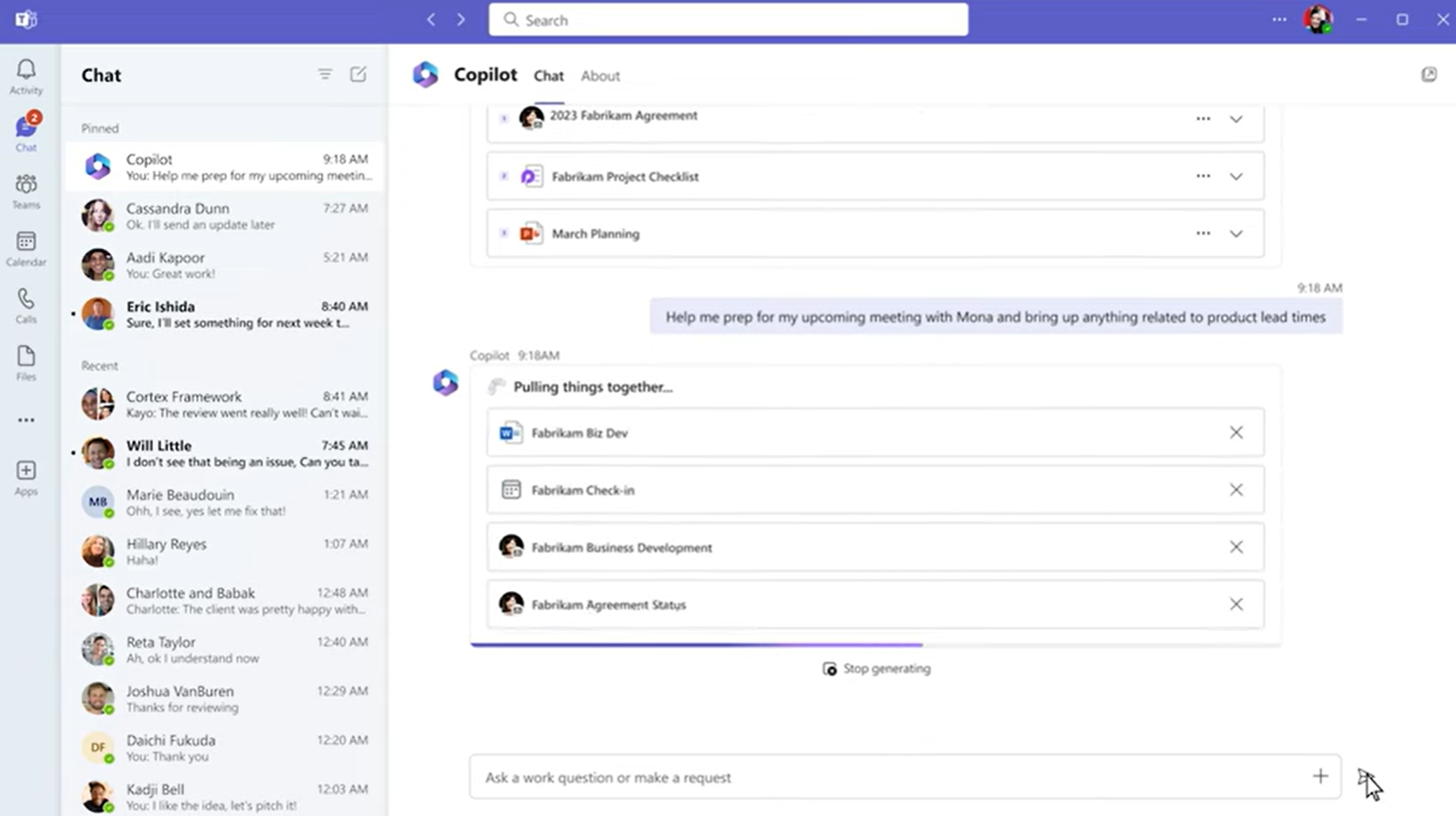Open the Calendar icon in sidebar

point(26,248)
